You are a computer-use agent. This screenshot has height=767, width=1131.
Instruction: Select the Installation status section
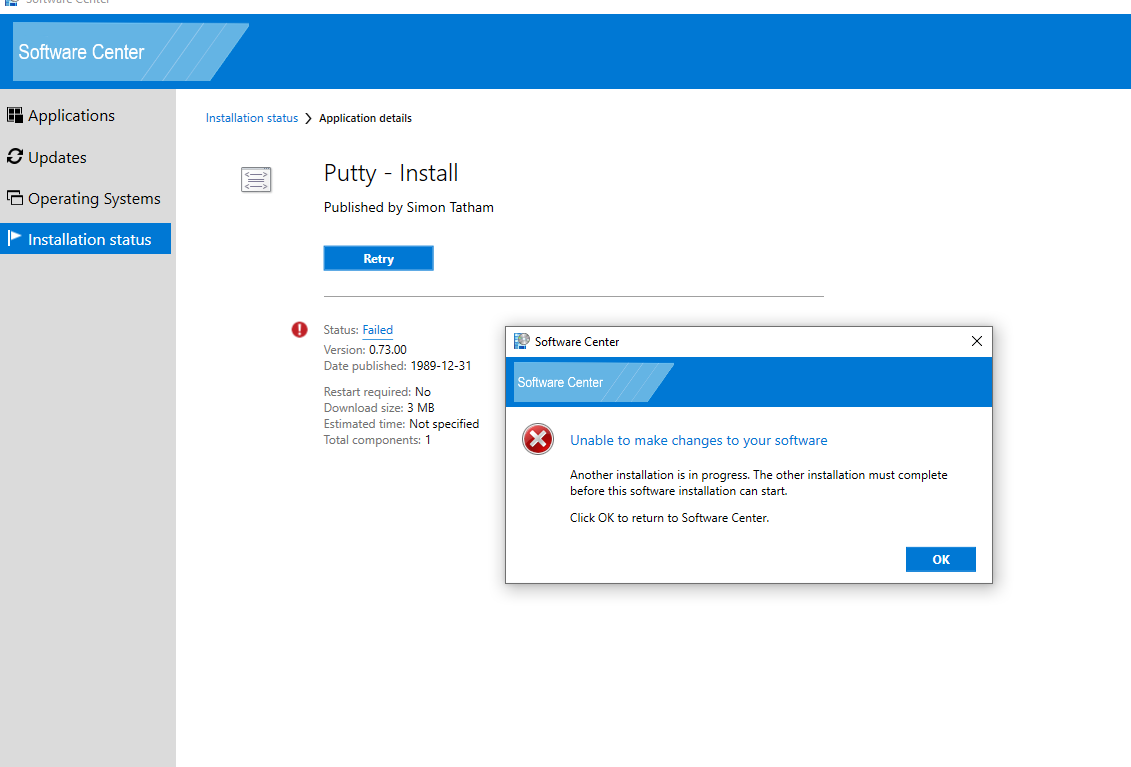86,239
